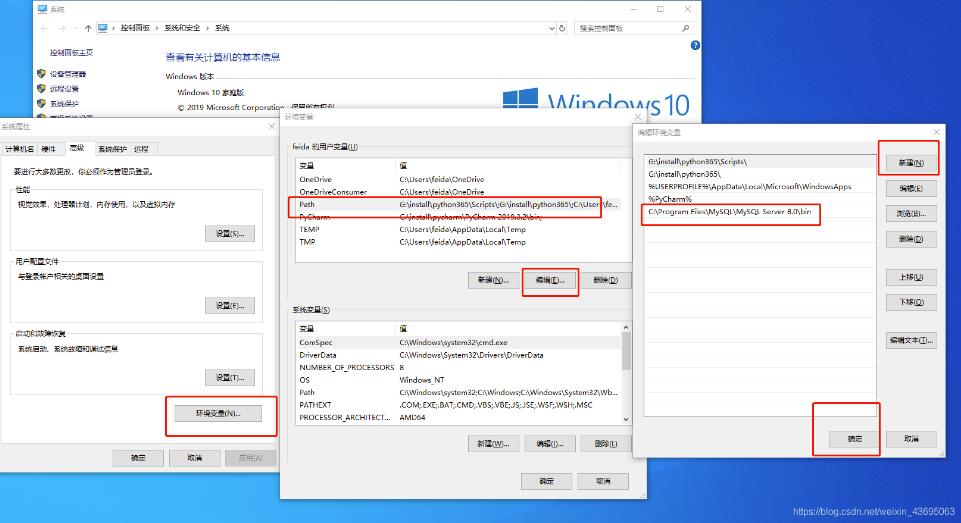Click 编辑文本(T)... in the edit variable dialog
Screen dimensions: 961x523
pyautogui.click(x=911, y=340)
